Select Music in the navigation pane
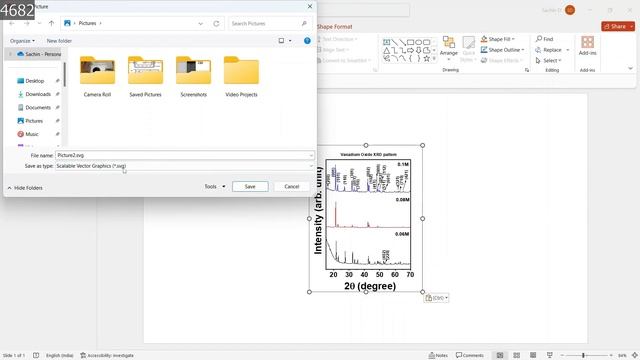Image resolution: width=640 pixels, height=360 pixels. click(x=32, y=134)
